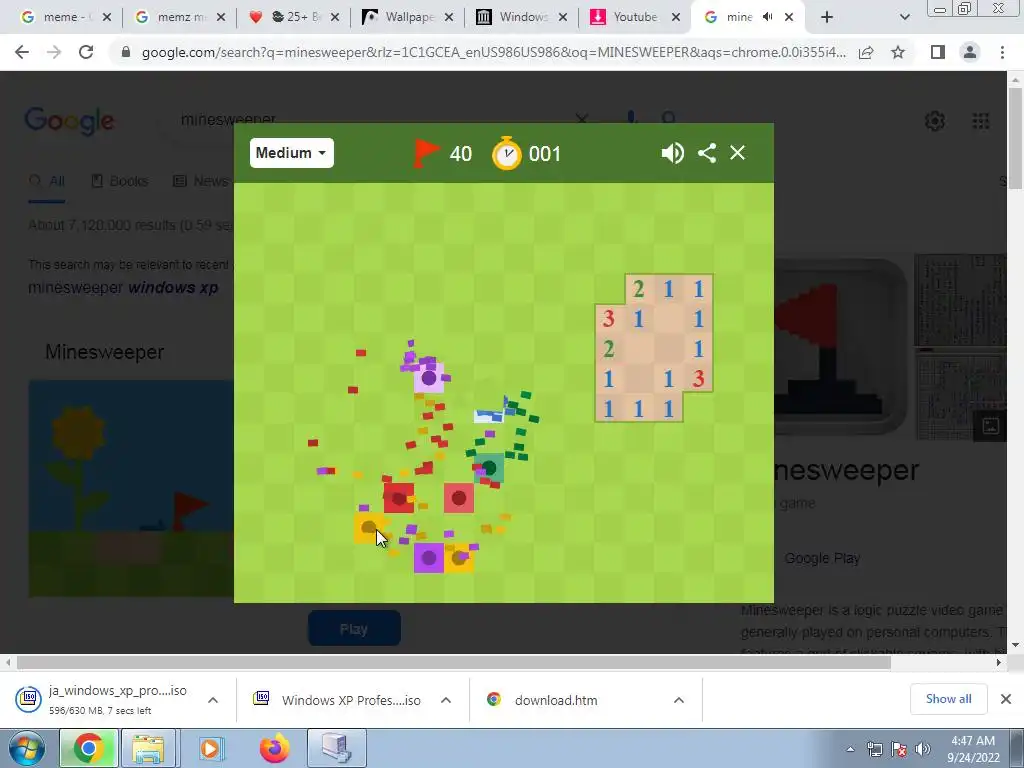Bookmark this page with star icon
The width and height of the screenshot is (1024, 768).
898,52
